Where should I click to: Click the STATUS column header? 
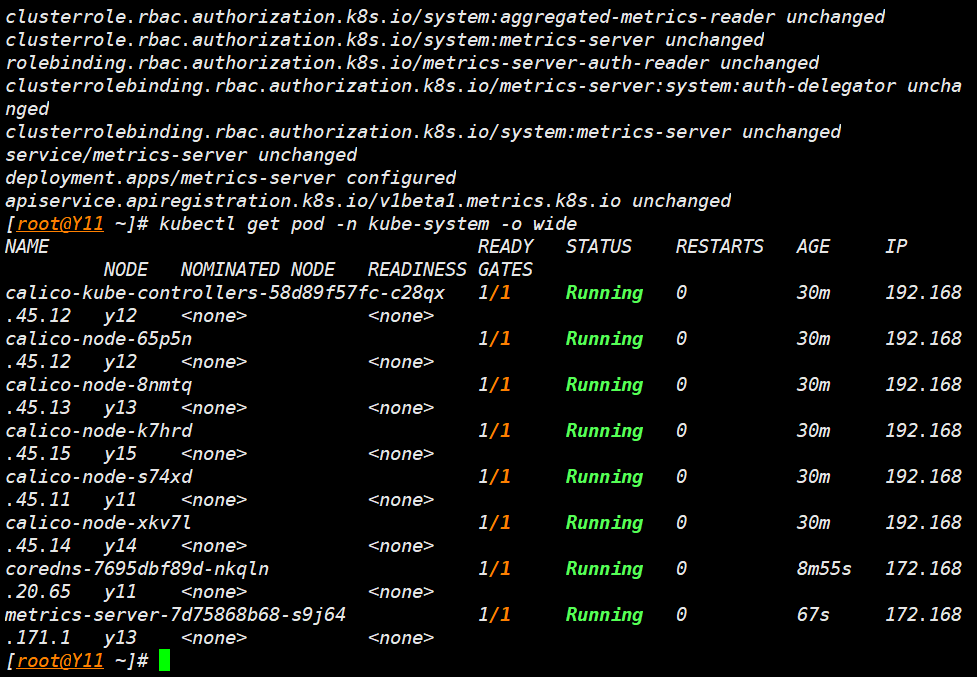[x=598, y=247]
